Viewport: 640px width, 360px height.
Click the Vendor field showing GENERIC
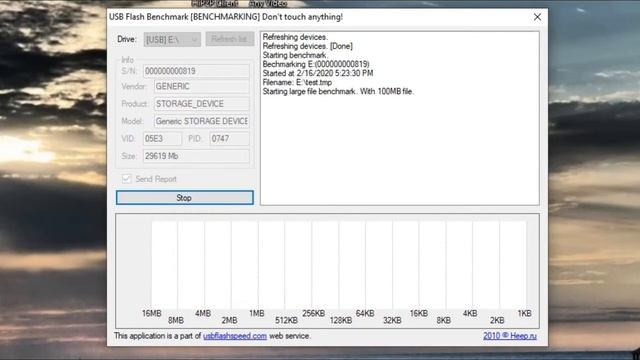point(202,87)
